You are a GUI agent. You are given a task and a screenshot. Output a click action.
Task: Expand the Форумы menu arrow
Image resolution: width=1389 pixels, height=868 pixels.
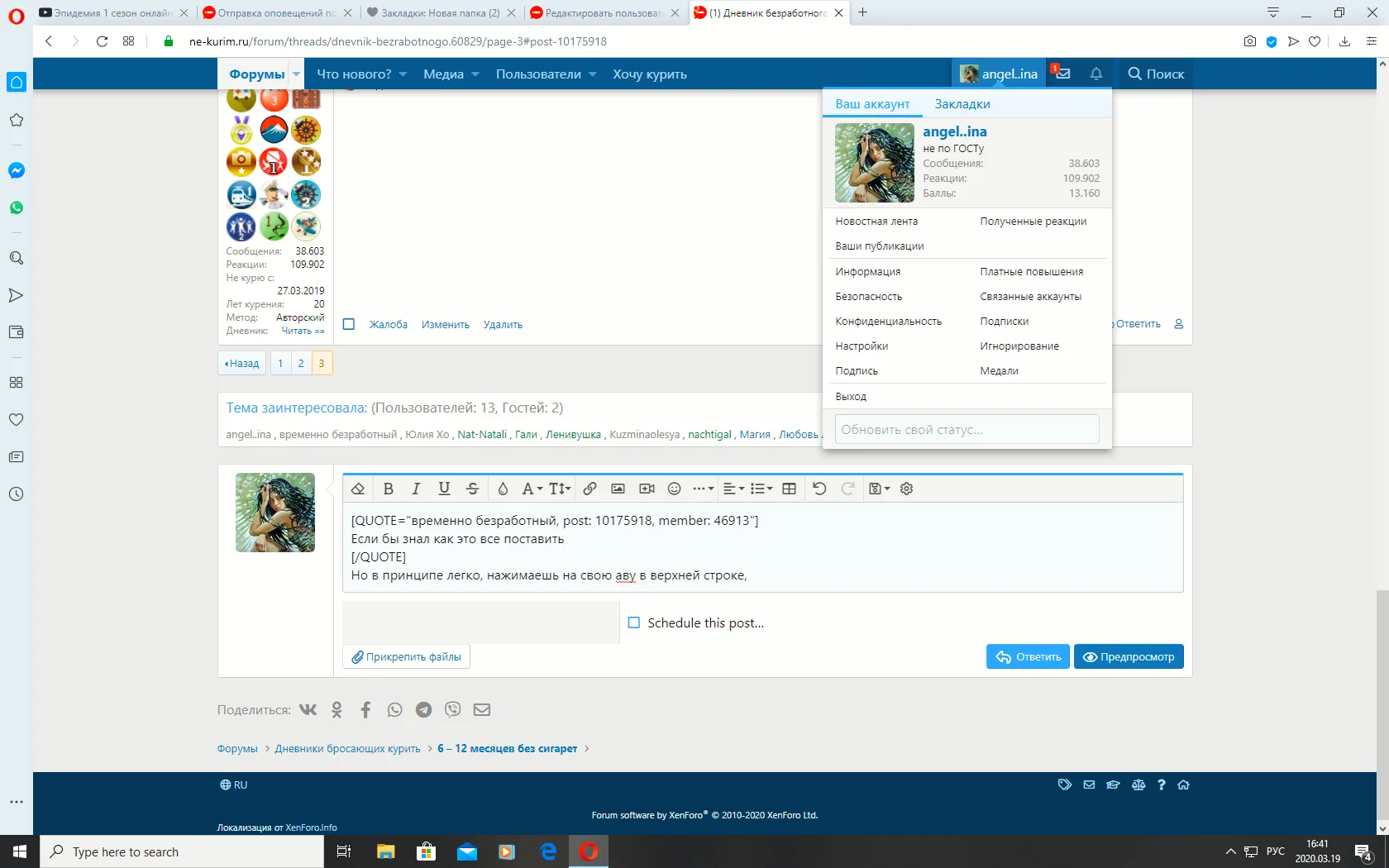(x=296, y=74)
